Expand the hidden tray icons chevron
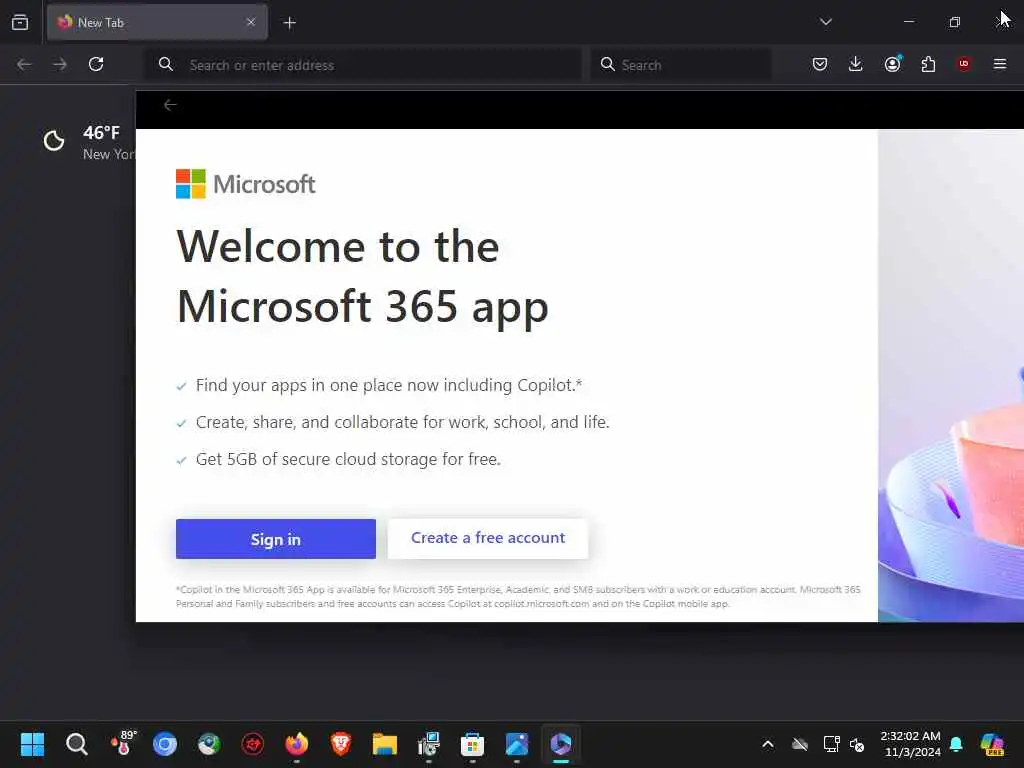Viewport: 1024px width, 768px height. click(x=768, y=744)
